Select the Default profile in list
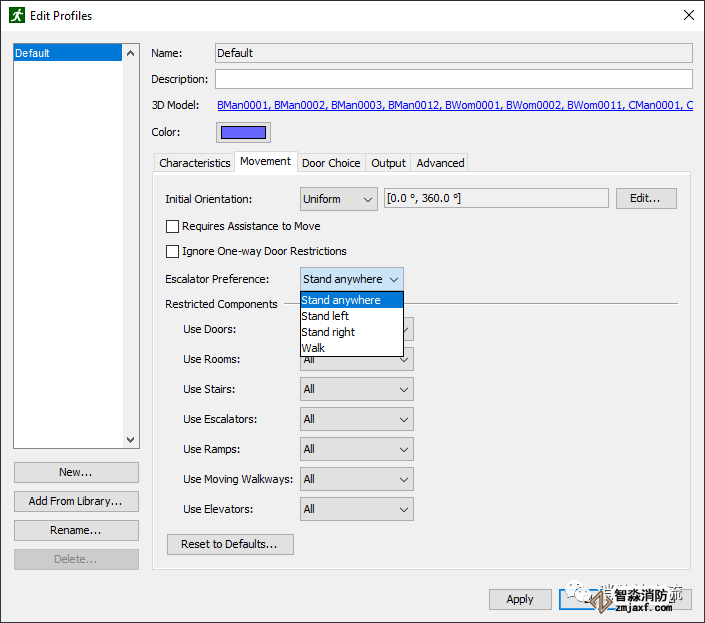The width and height of the screenshot is (705, 623). [68, 53]
